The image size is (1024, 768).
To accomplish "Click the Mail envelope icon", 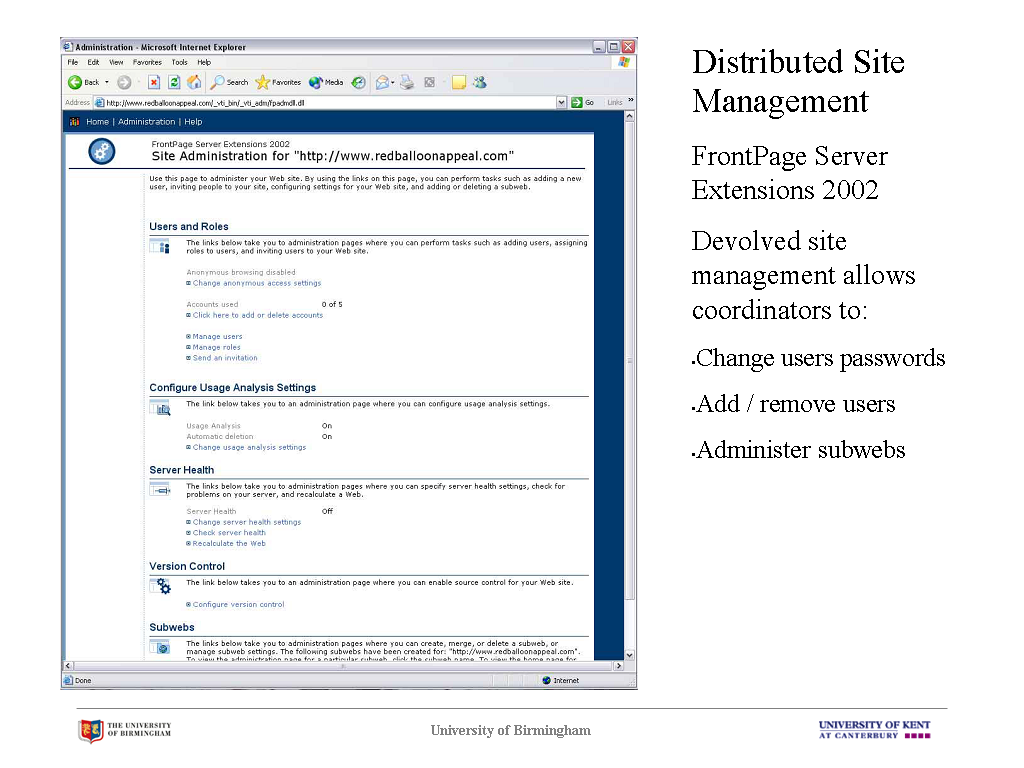I will click(382, 82).
